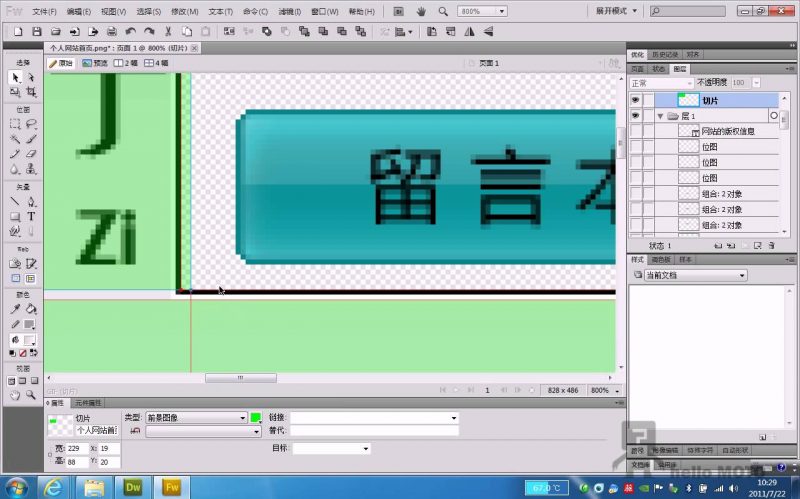Click the green slice color swatch
This screenshot has width=800, height=499.
256,417
